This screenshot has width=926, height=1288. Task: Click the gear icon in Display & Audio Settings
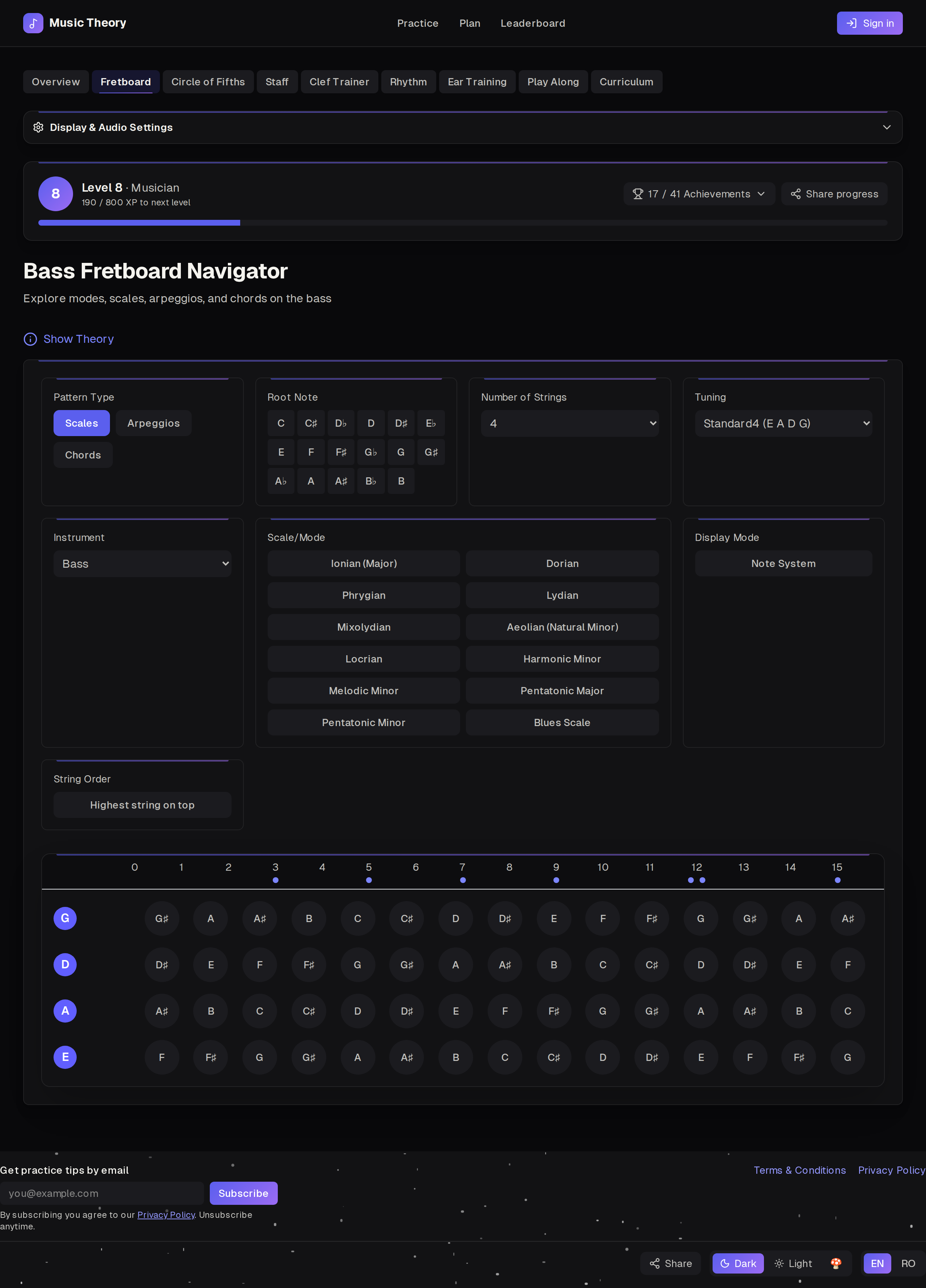[x=38, y=127]
